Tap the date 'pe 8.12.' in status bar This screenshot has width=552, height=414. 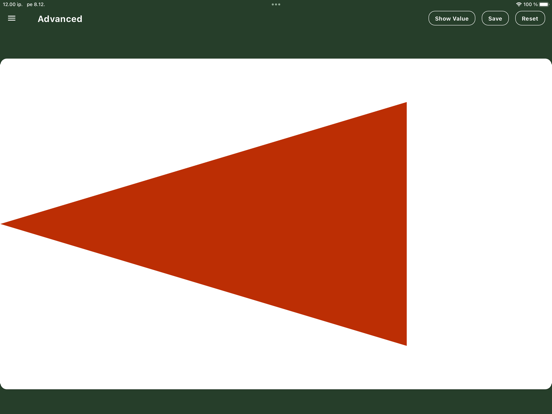click(x=36, y=5)
